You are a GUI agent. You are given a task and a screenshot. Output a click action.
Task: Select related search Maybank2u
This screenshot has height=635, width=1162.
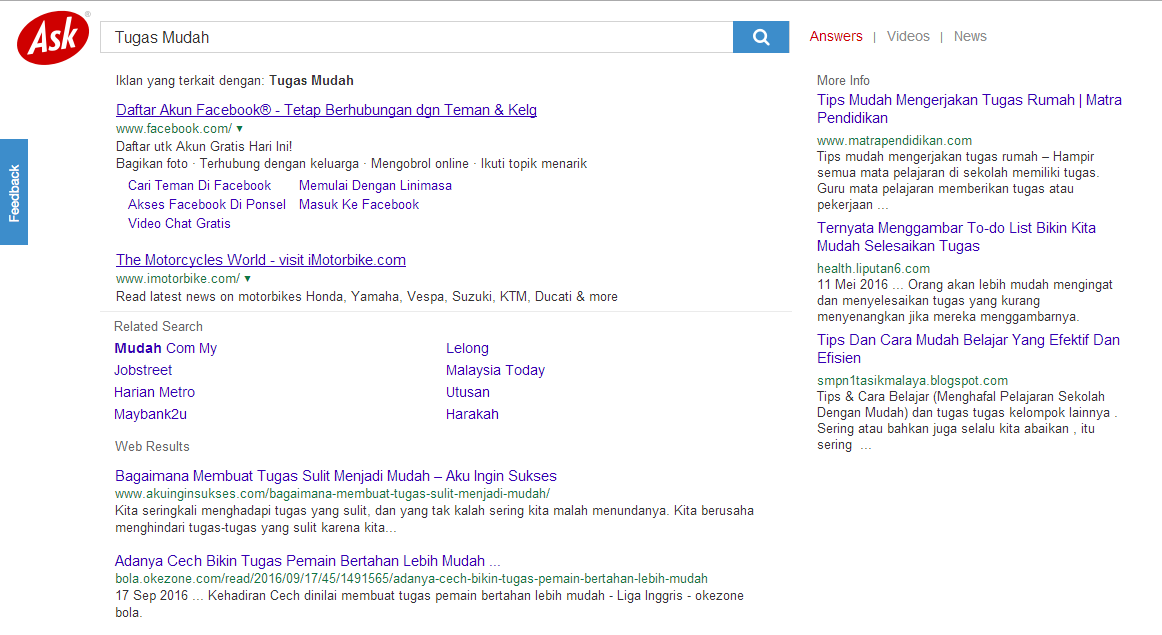[150, 414]
